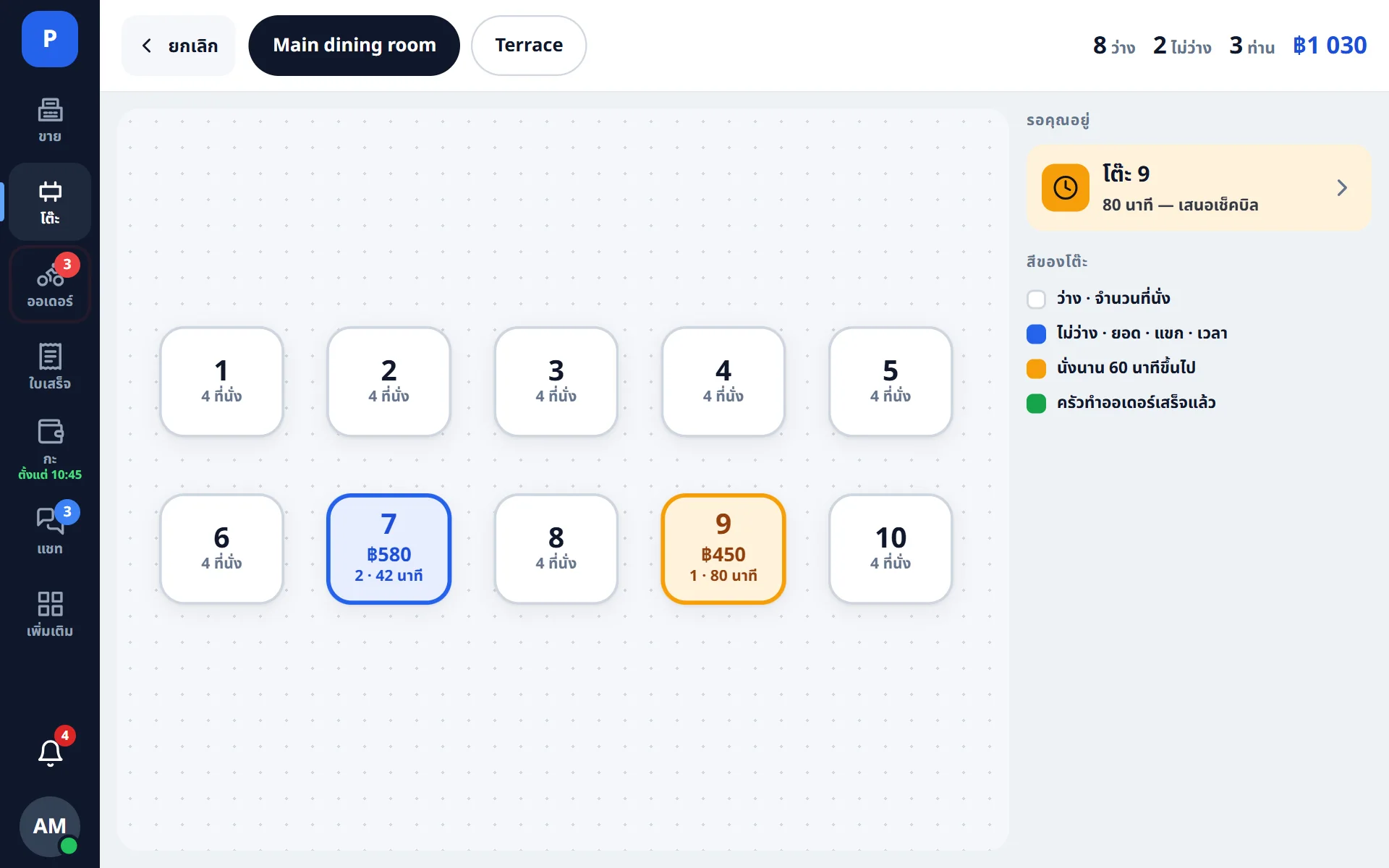Open orange table 9 with ฿450

pos(723,548)
